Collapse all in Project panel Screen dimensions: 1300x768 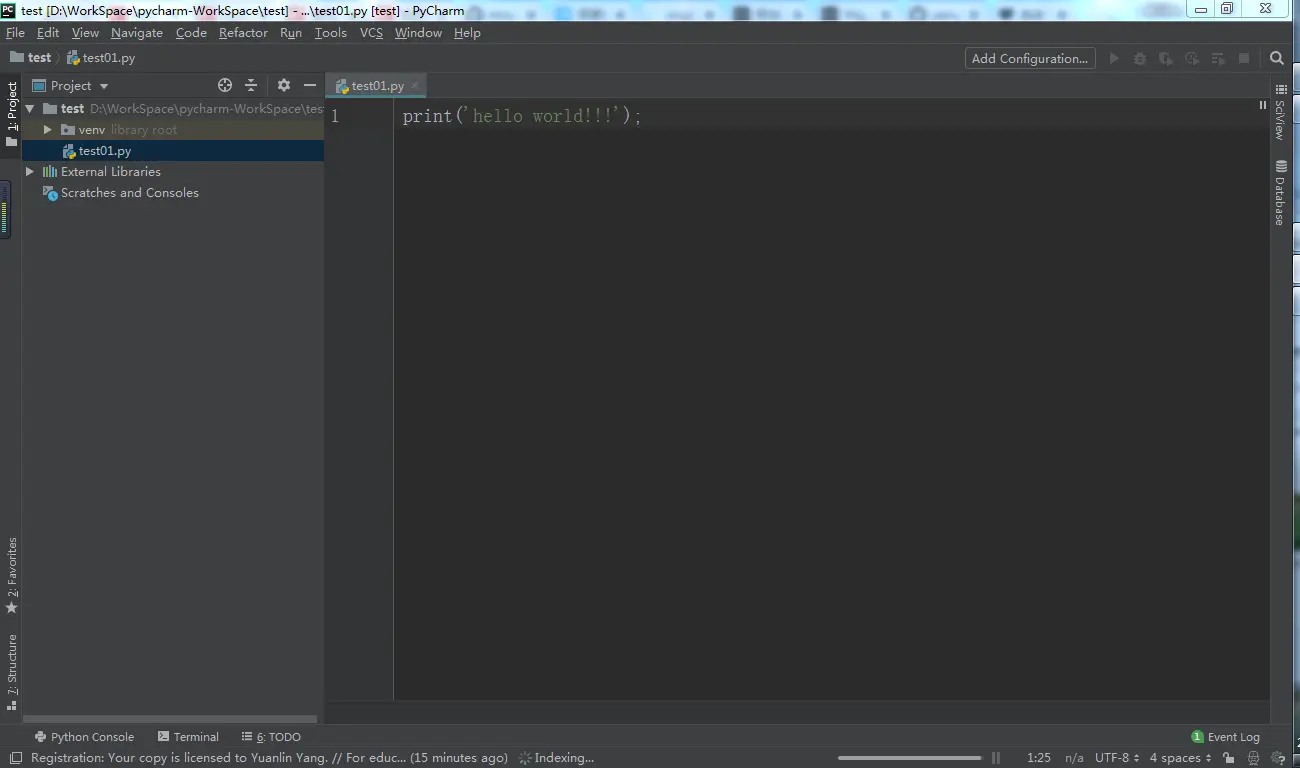click(251, 86)
